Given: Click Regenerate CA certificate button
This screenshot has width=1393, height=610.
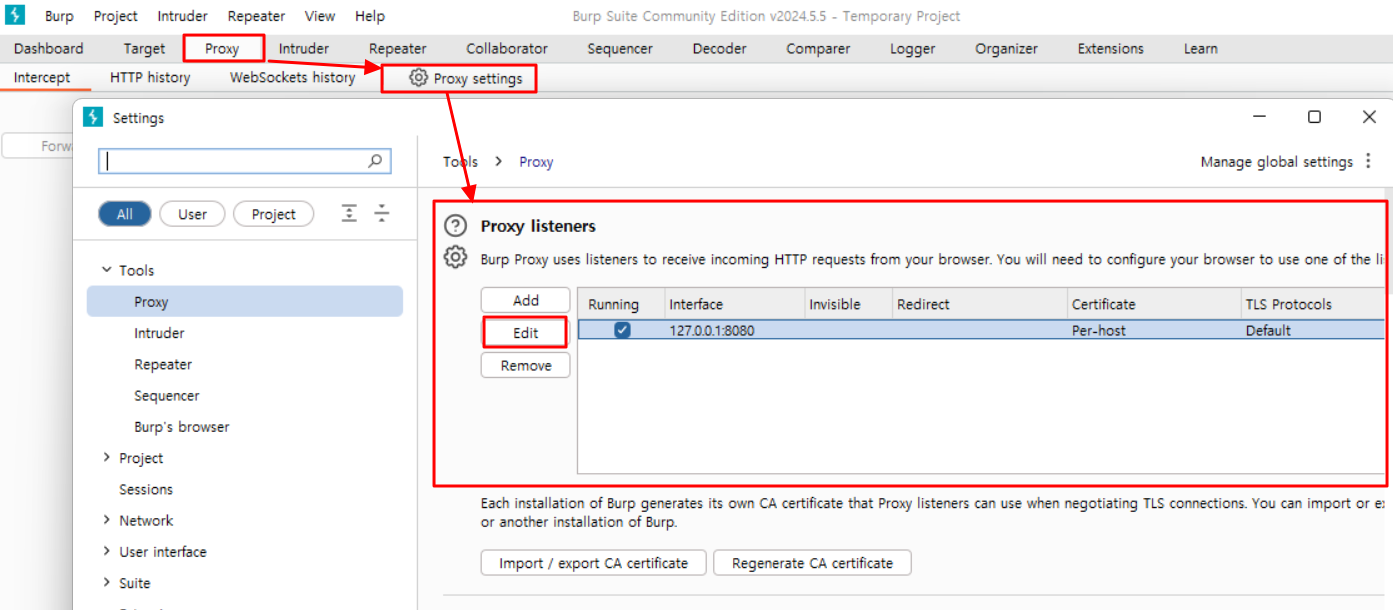Looking at the screenshot, I should [812, 563].
